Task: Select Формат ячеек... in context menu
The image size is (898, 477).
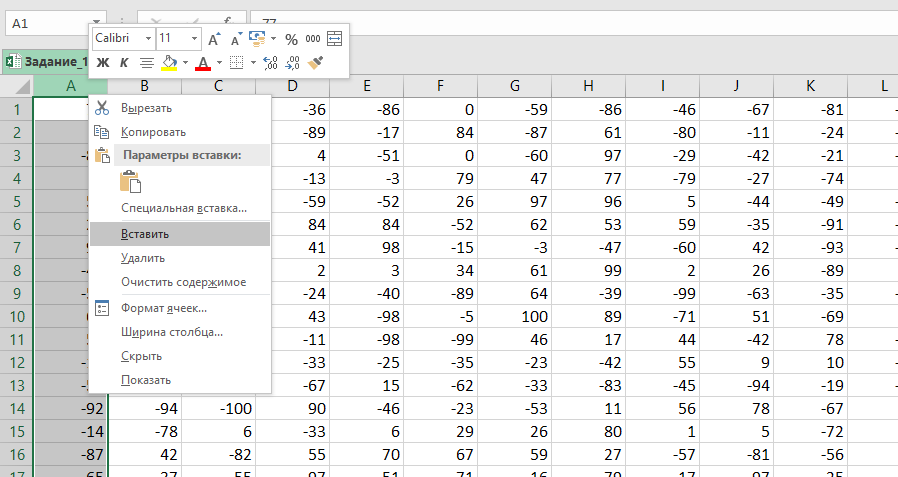Action: [164, 308]
